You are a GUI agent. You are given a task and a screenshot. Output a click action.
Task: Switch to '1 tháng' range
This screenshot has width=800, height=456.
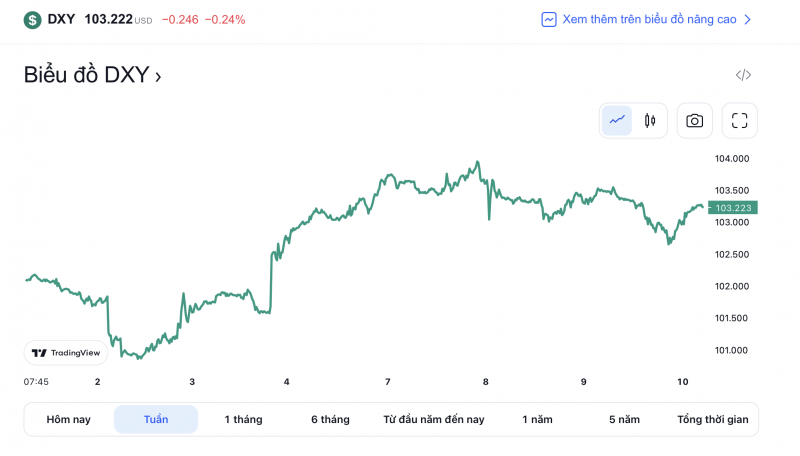click(x=243, y=419)
